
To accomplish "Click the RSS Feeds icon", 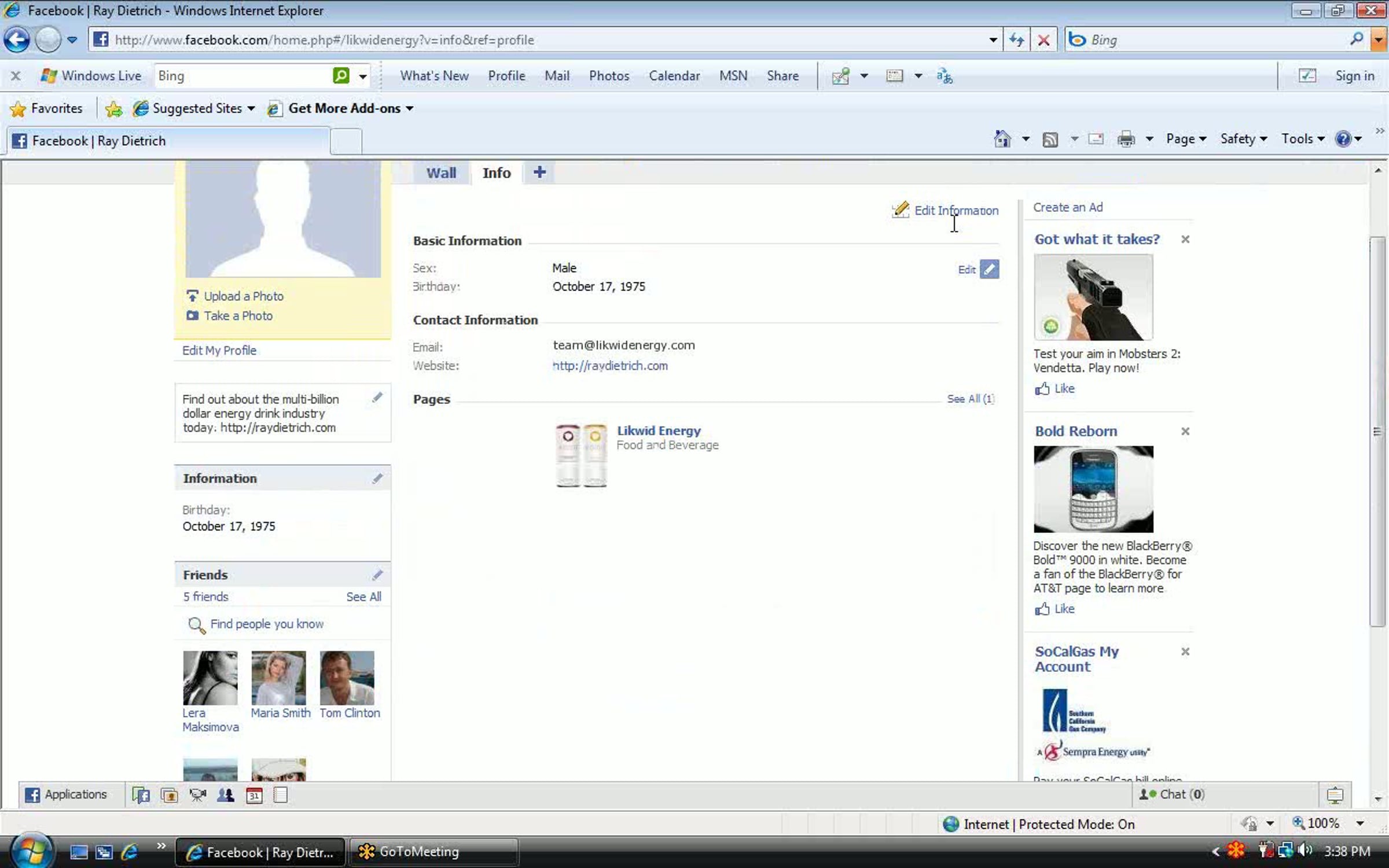I will coord(1050,139).
